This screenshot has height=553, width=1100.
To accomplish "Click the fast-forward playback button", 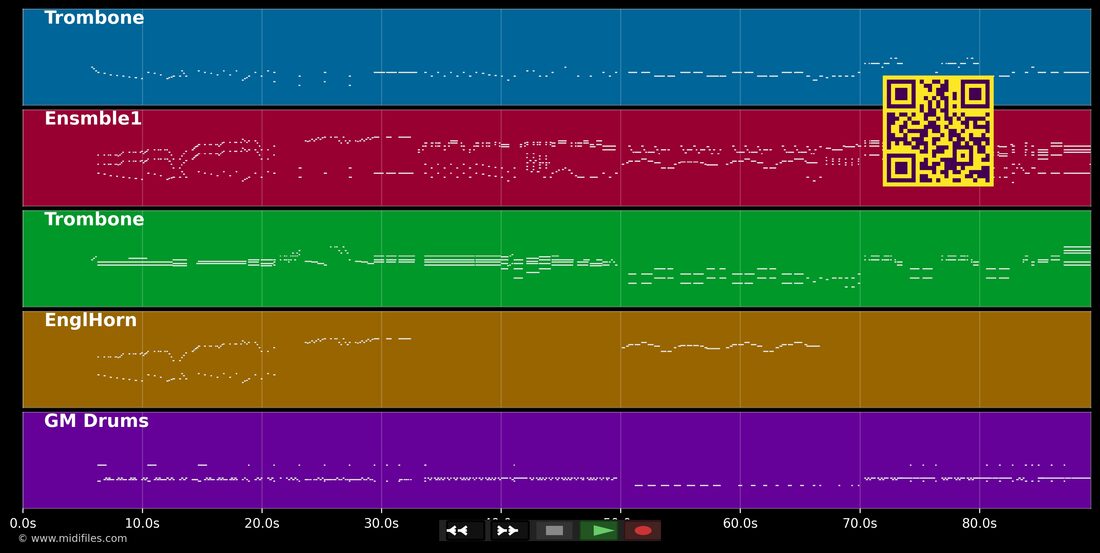I will click(x=509, y=531).
